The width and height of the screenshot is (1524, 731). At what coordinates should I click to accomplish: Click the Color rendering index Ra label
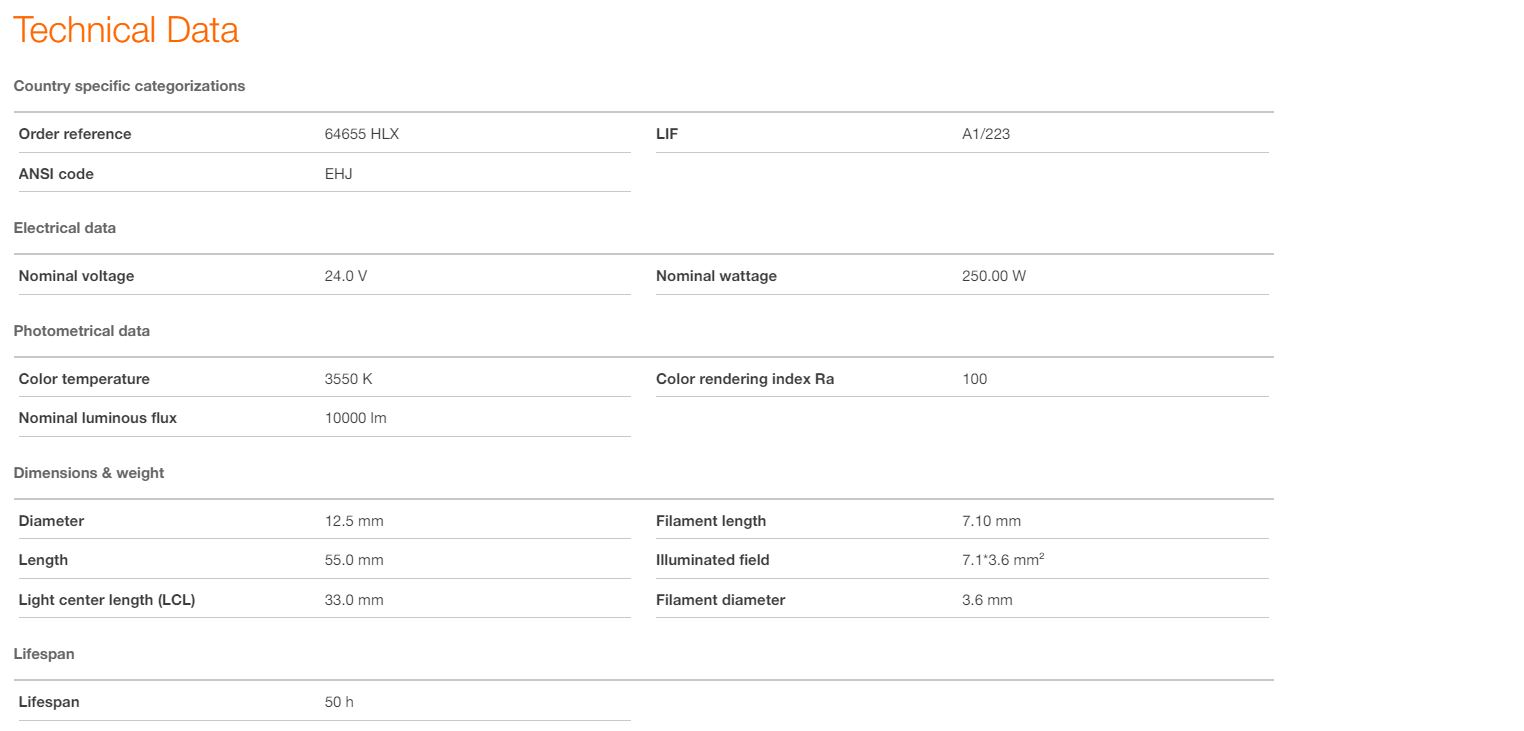point(744,379)
